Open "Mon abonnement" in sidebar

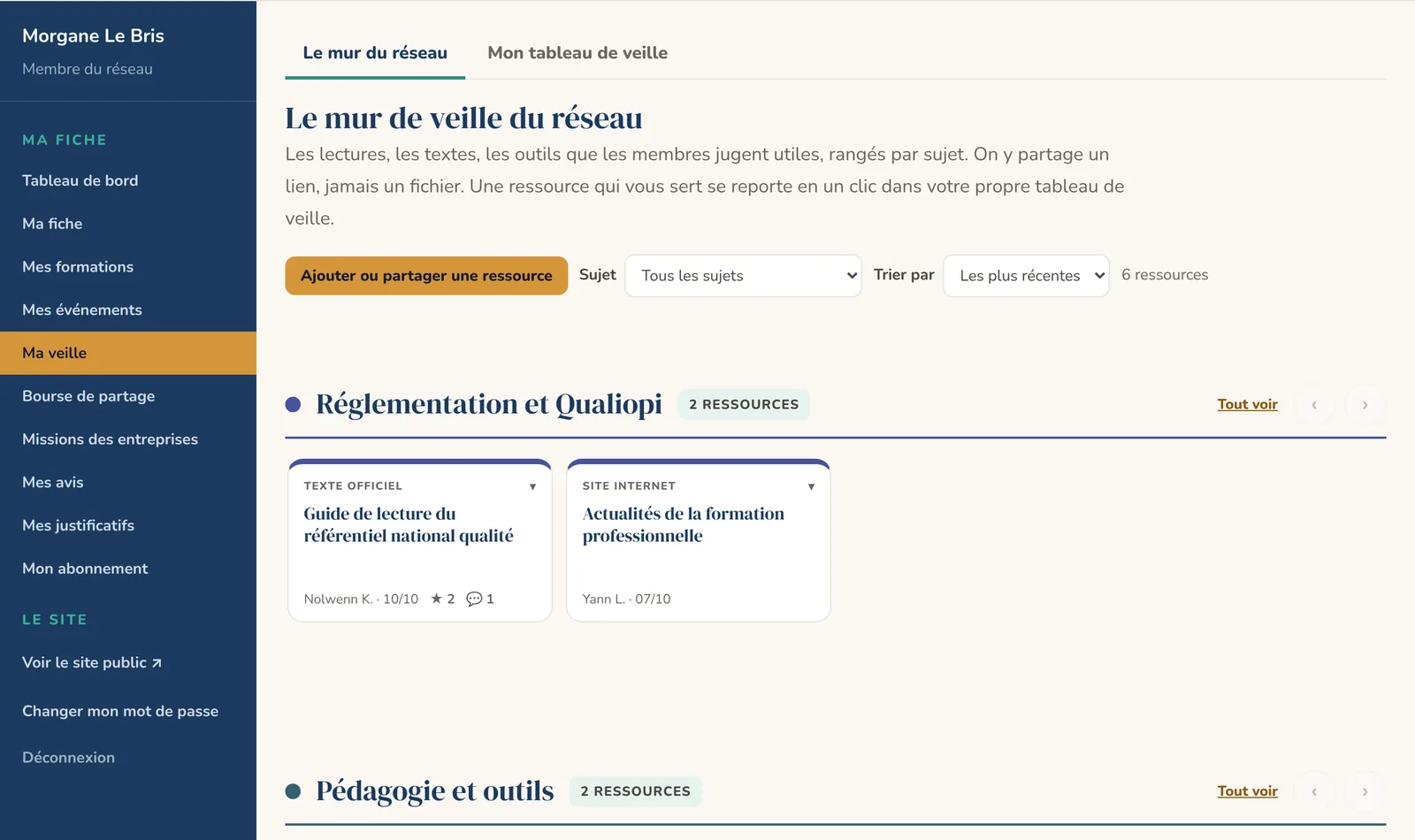point(128,569)
